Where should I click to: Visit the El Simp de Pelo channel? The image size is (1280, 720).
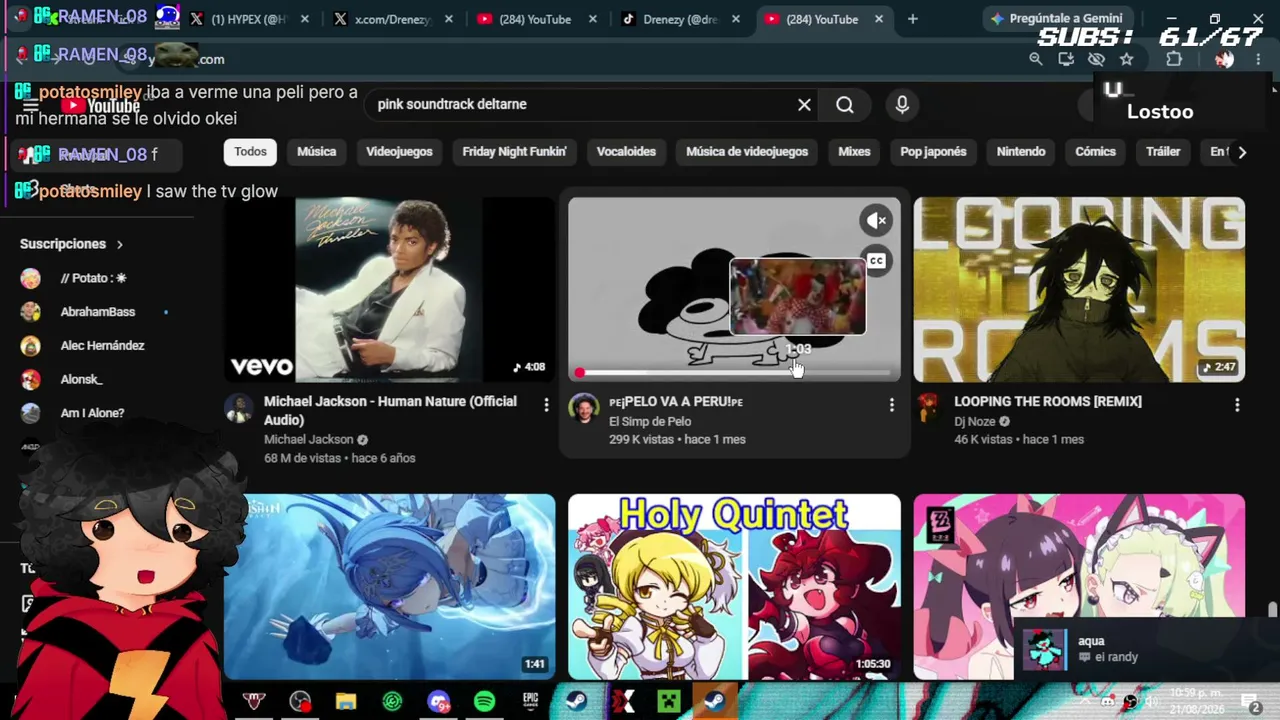coord(650,421)
